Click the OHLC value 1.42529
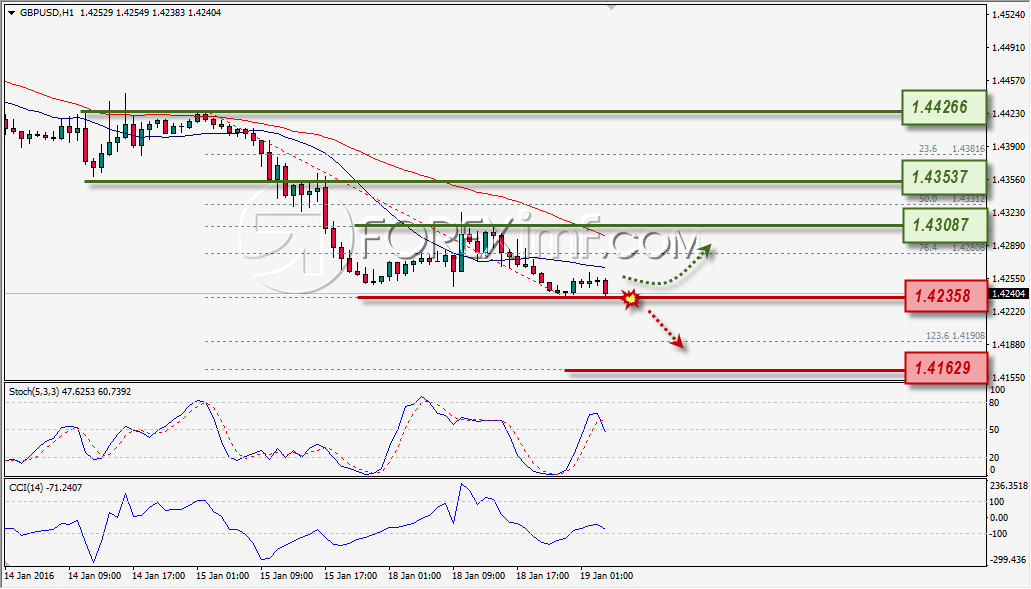The height and width of the screenshot is (589, 1031). click(96, 12)
